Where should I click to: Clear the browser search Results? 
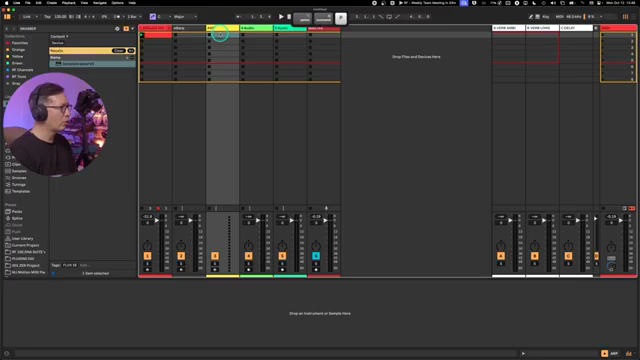tap(118, 51)
